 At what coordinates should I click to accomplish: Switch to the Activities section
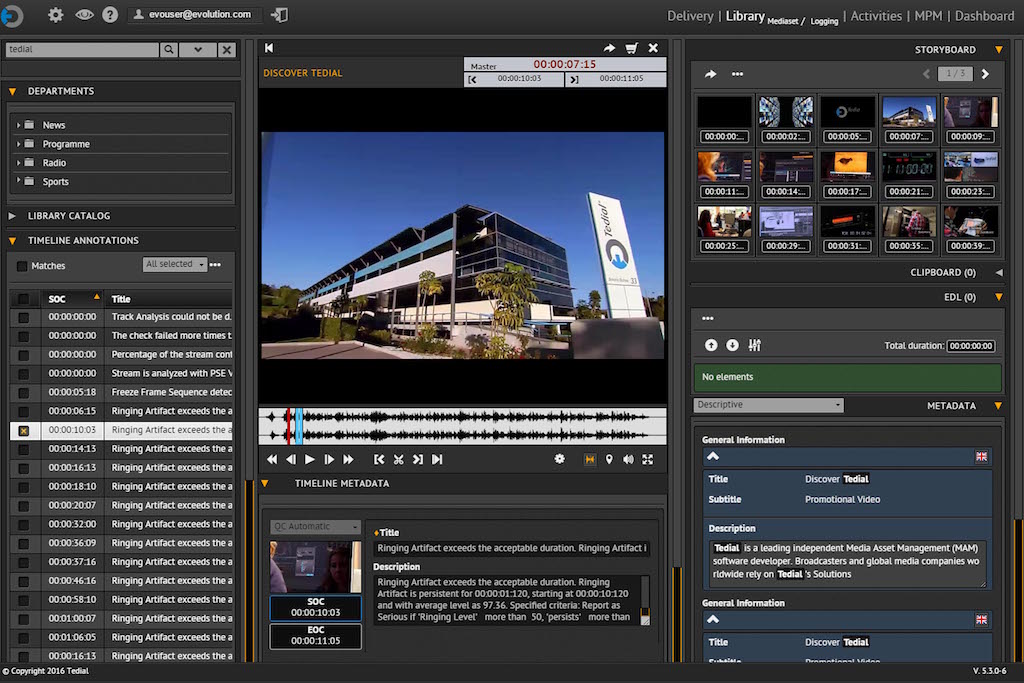876,16
